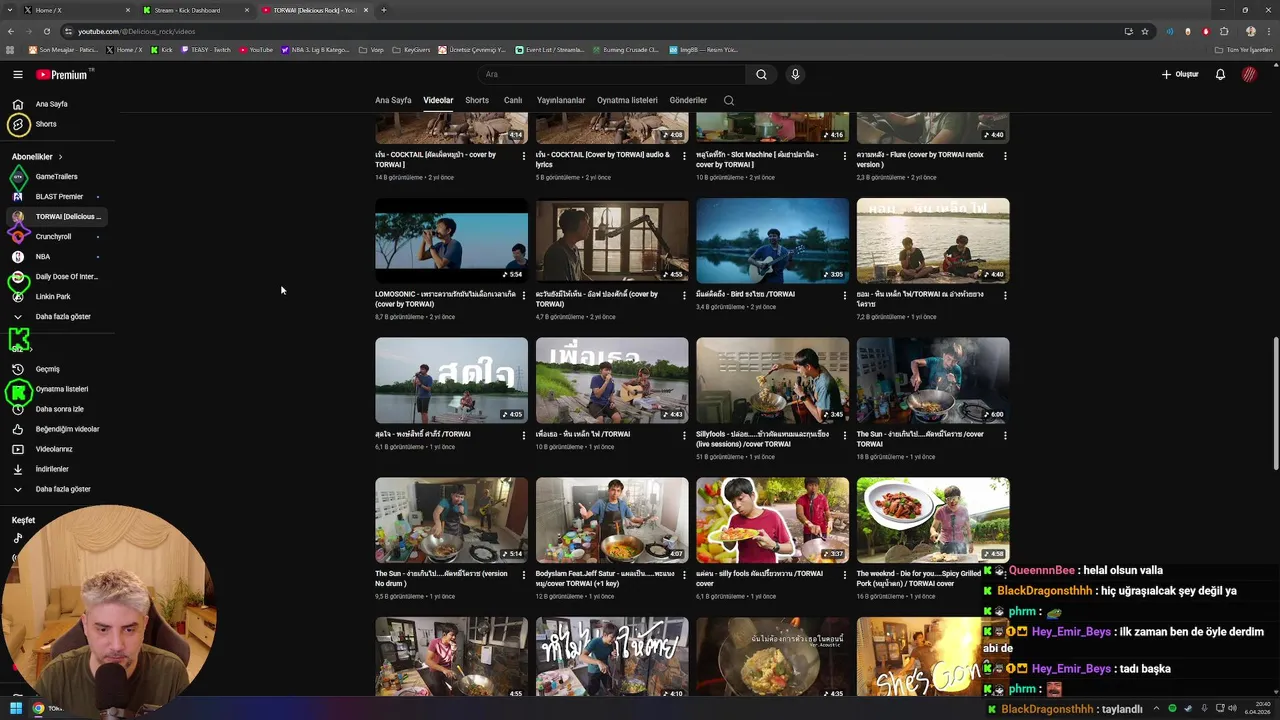Open options for Flure cover remix video
This screenshot has width=1280, height=720.
(x=1005, y=155)
